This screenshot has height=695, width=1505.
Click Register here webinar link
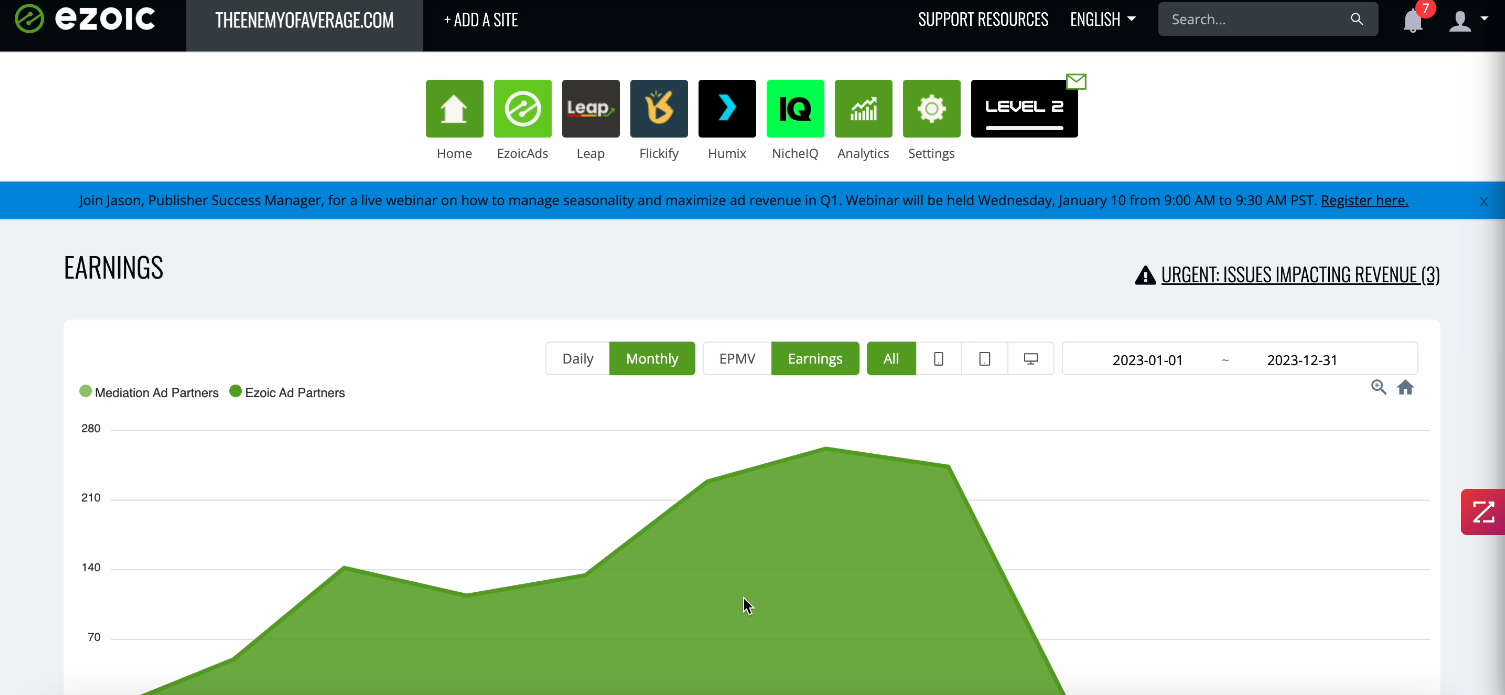[1364, 200]
